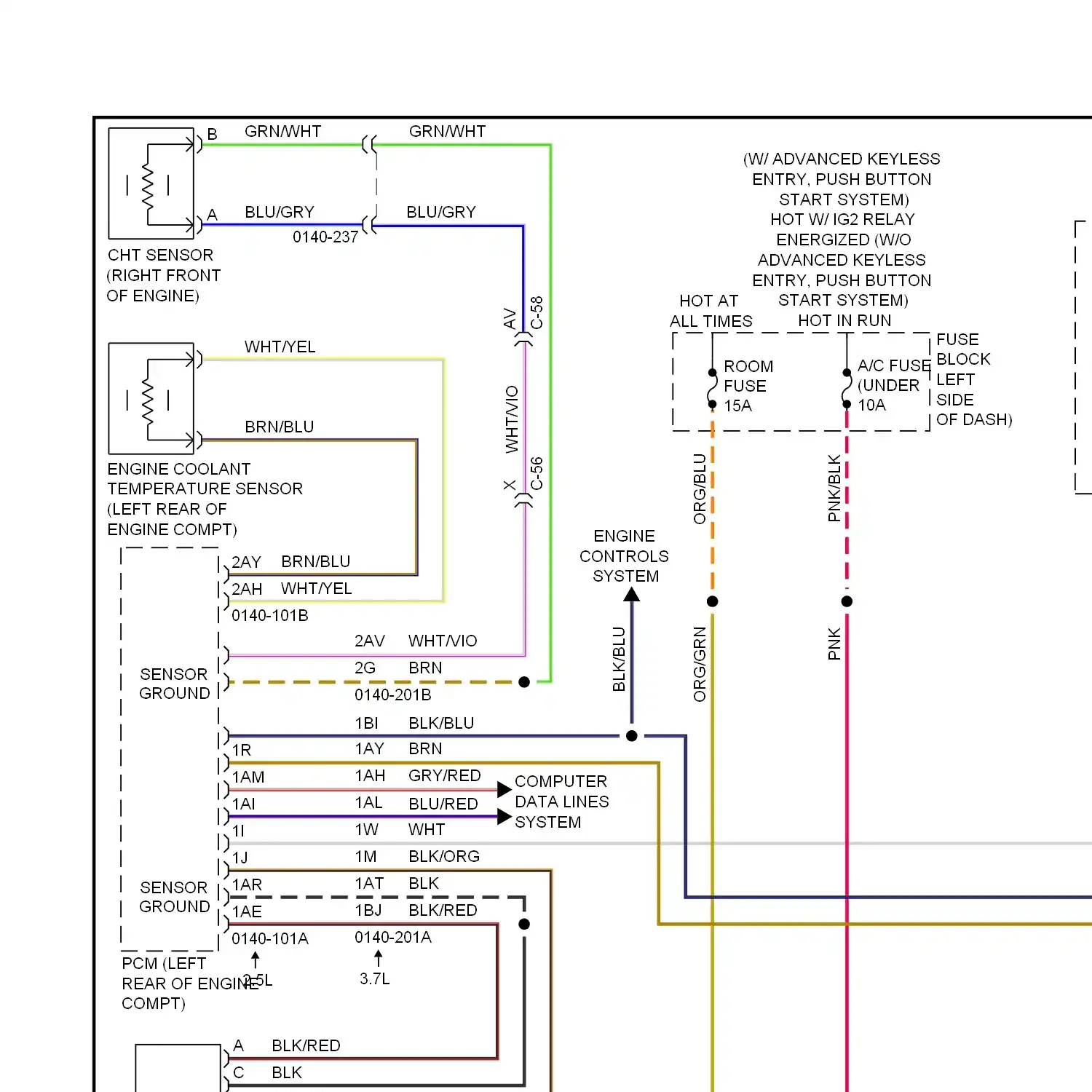The image size is (1092, 1092).
Task: Click the WHT/YEL wire label at the coolant sensor
Action: coord(280,347)
